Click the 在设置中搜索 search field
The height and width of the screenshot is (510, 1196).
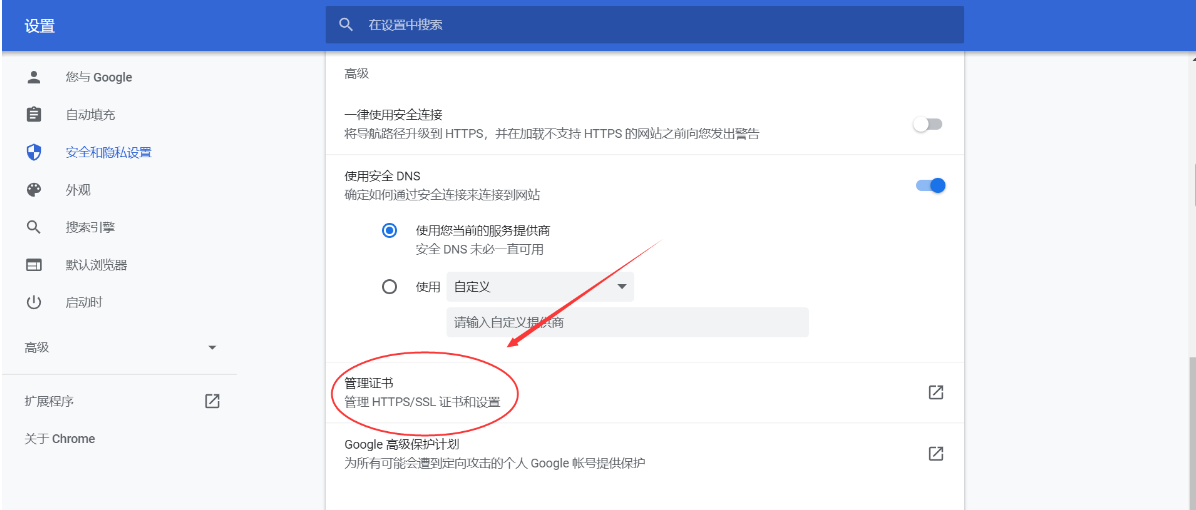(645, 24)
